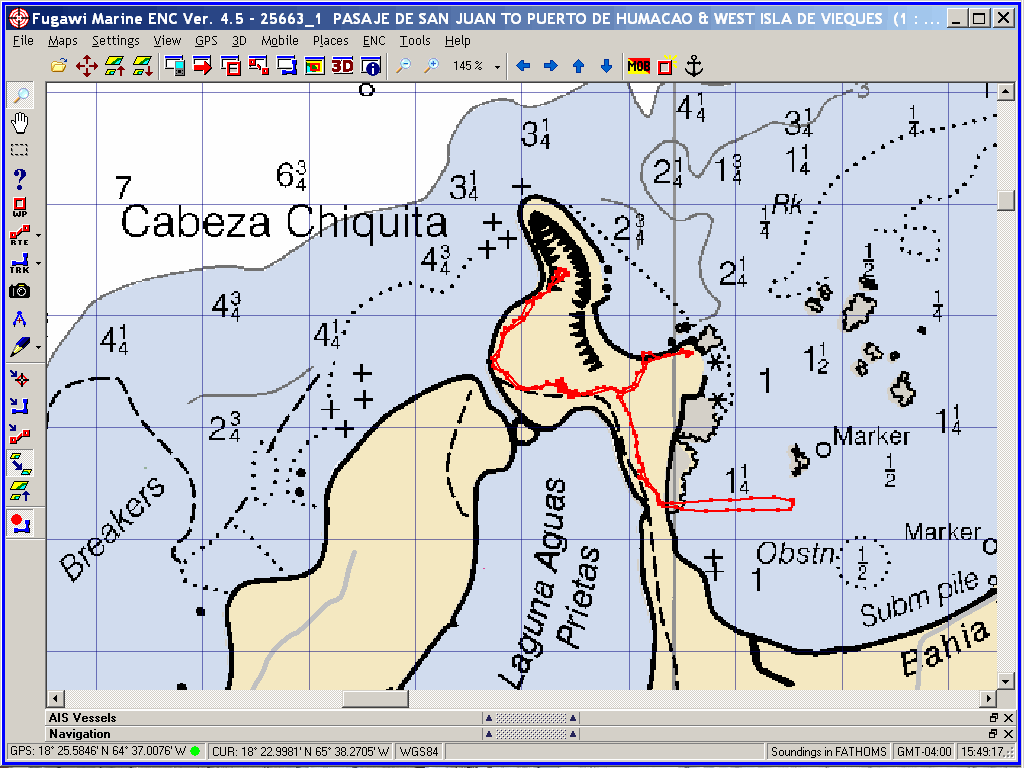The width and height of the screenshot is (1024, 768).
Task: Undock the Navigation panel
Action: (993, 734)
